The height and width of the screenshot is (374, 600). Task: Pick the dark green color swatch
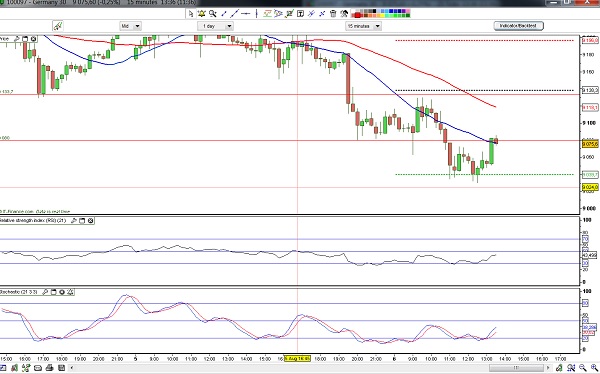click(408, 15)
